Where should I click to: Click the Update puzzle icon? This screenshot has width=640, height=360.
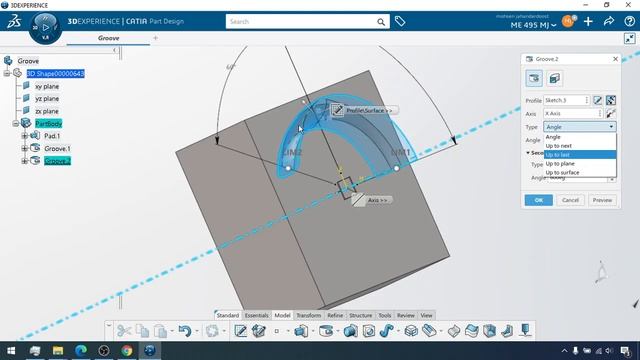[x=212, y=331]
